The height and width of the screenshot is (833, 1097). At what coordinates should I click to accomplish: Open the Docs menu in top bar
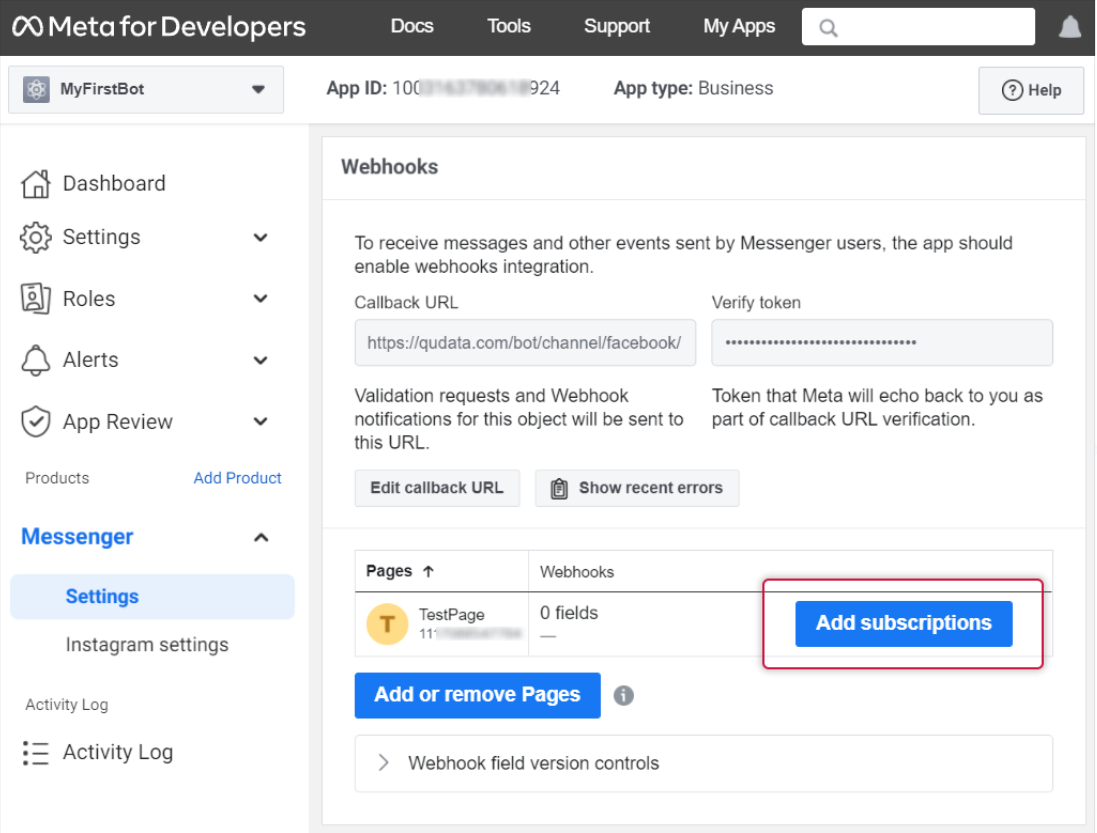(x=412, y=27)
